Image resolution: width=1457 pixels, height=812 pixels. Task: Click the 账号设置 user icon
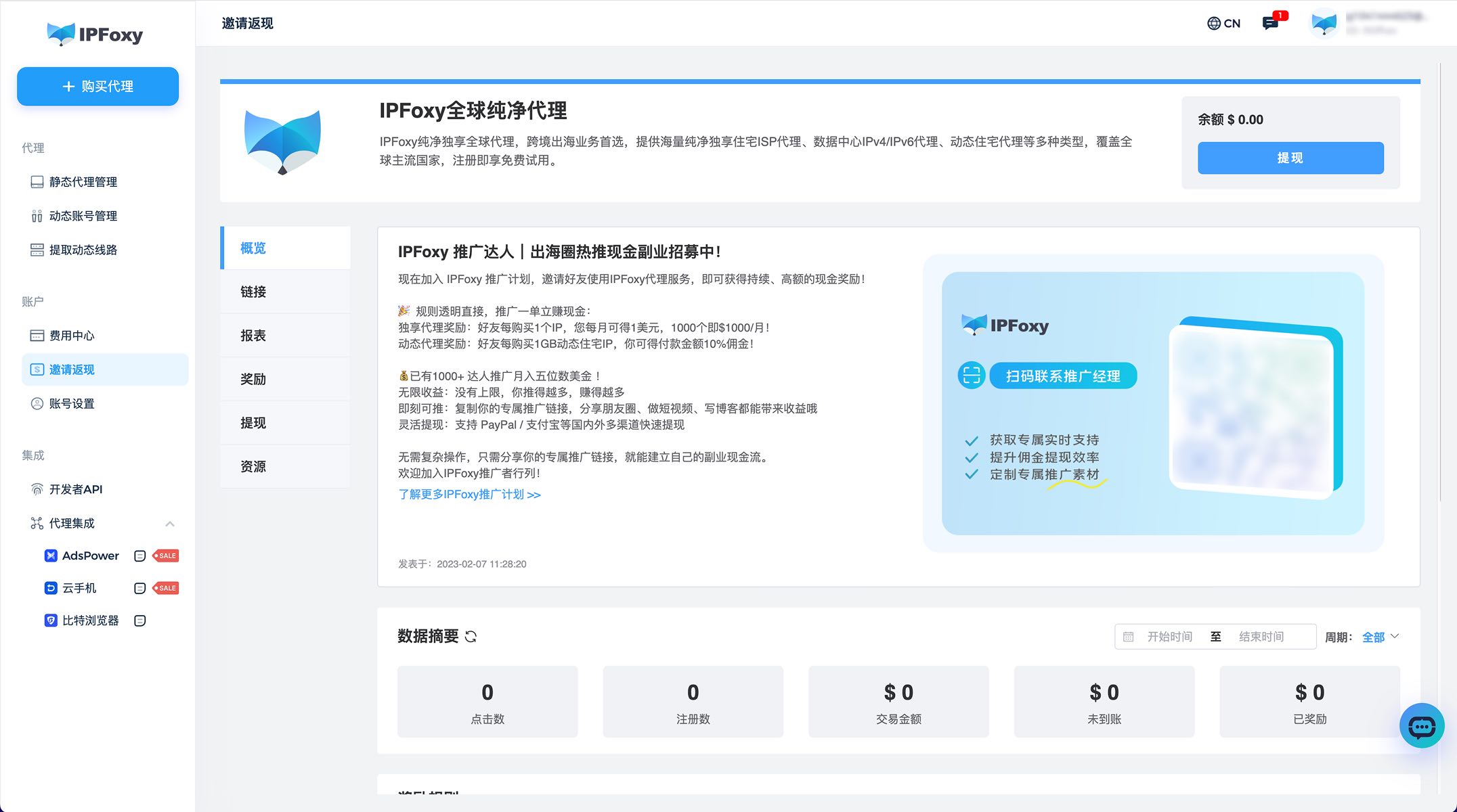tap(37, 403)
